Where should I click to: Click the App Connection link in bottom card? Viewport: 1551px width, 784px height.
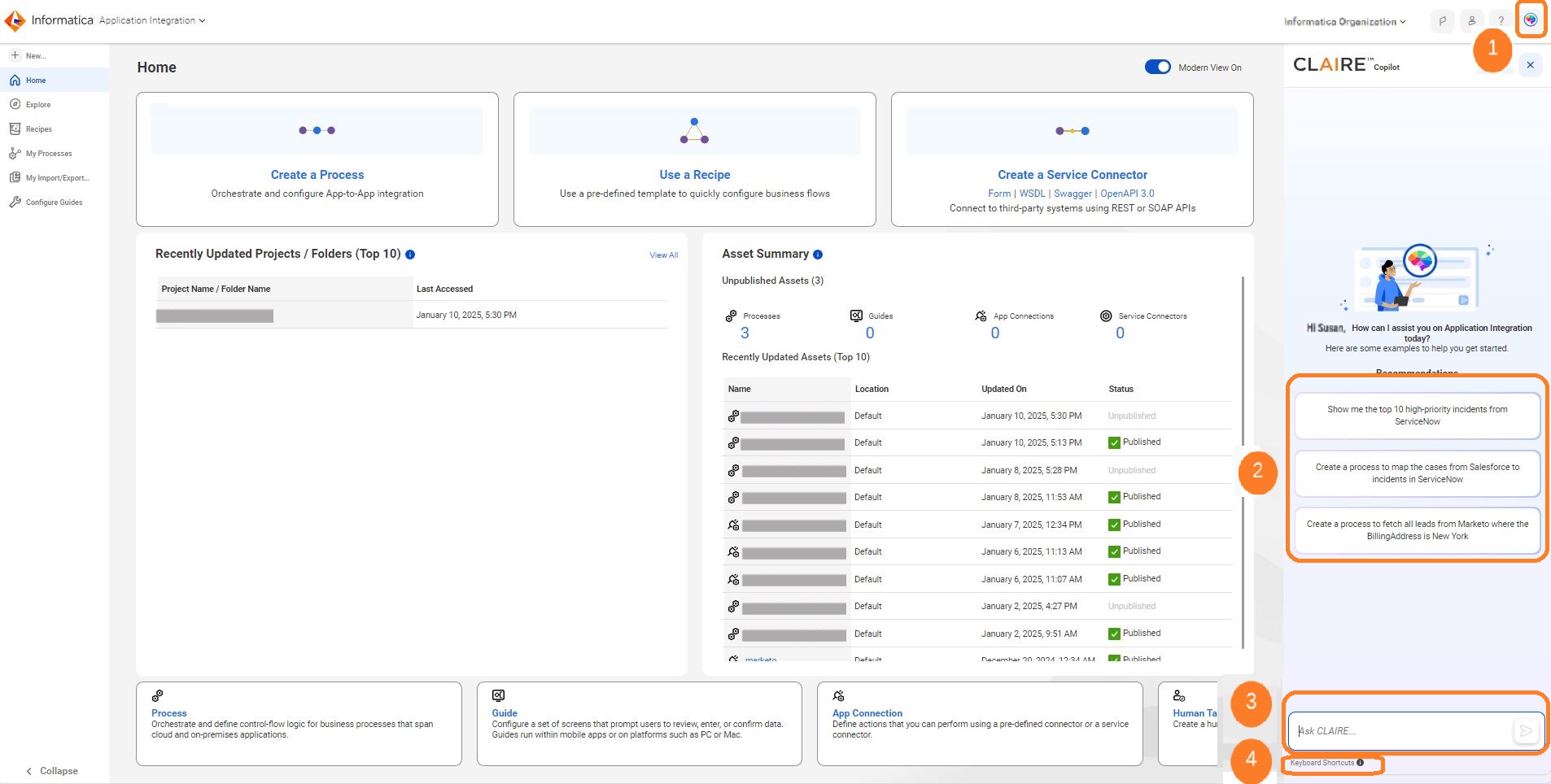coord(867,713)
